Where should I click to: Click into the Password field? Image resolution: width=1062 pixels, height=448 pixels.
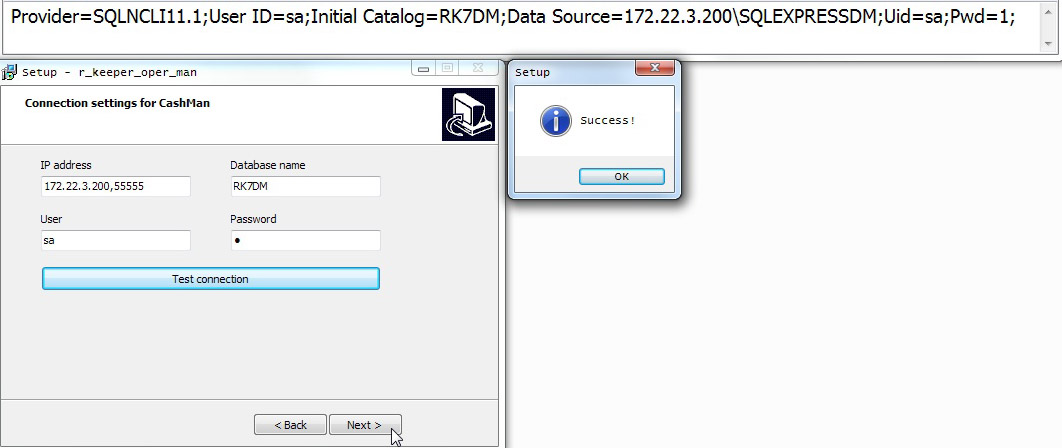click(305, 240)
